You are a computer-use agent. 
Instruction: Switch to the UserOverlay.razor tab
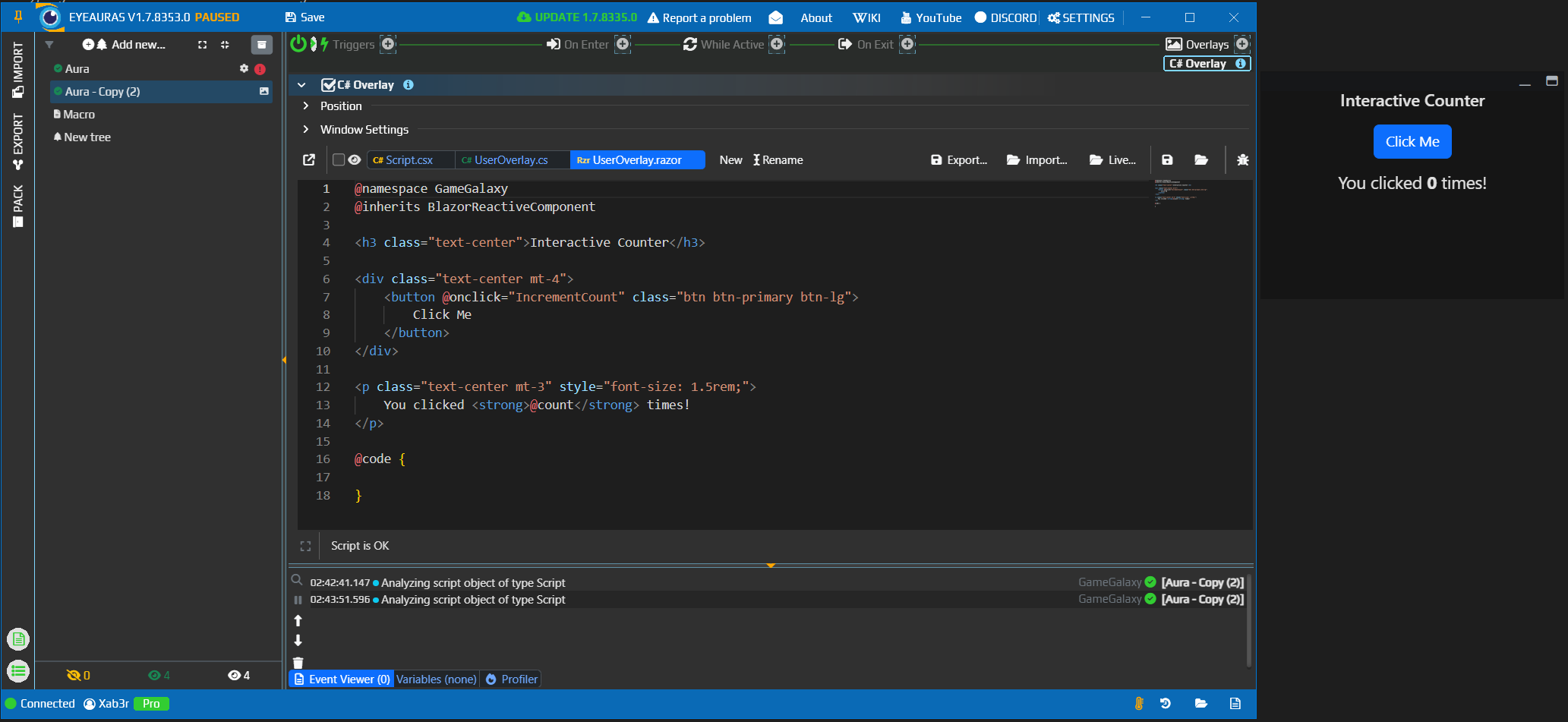(x=637, y=159)
